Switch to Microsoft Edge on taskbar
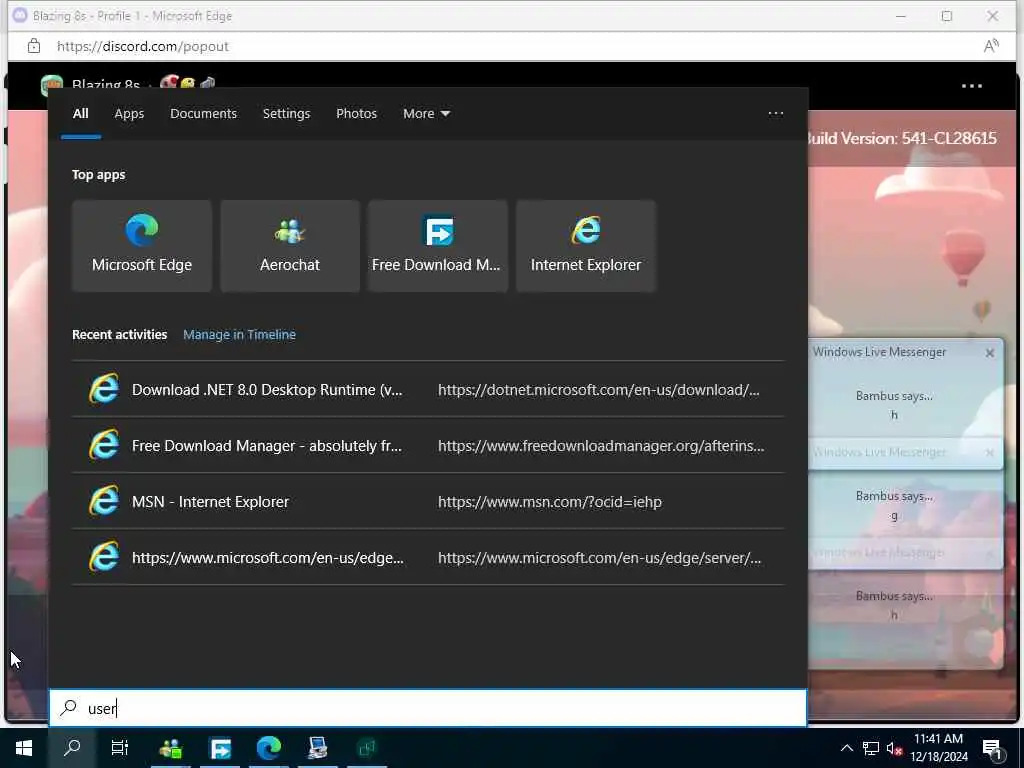This screenshot has width=1024, height=768. (269, 748)
